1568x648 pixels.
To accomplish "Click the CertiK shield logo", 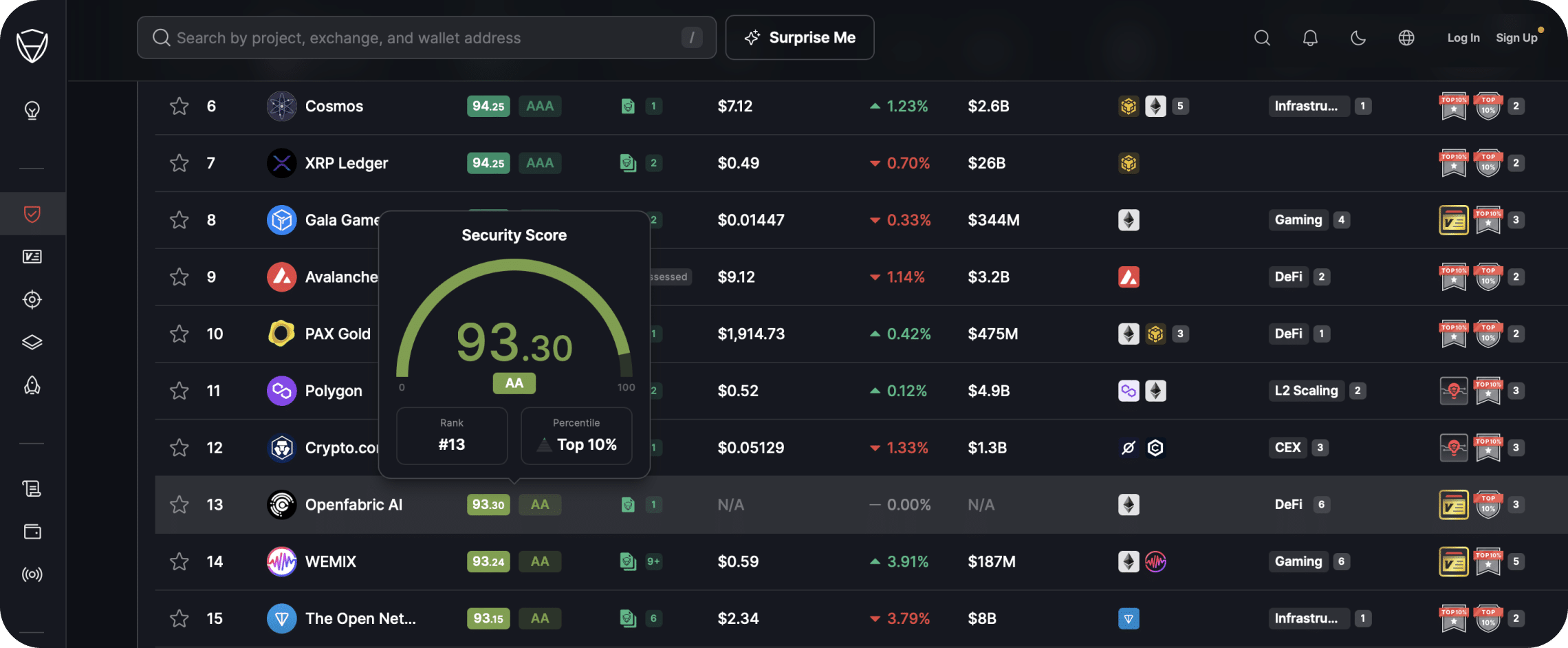I will [32, 45].
